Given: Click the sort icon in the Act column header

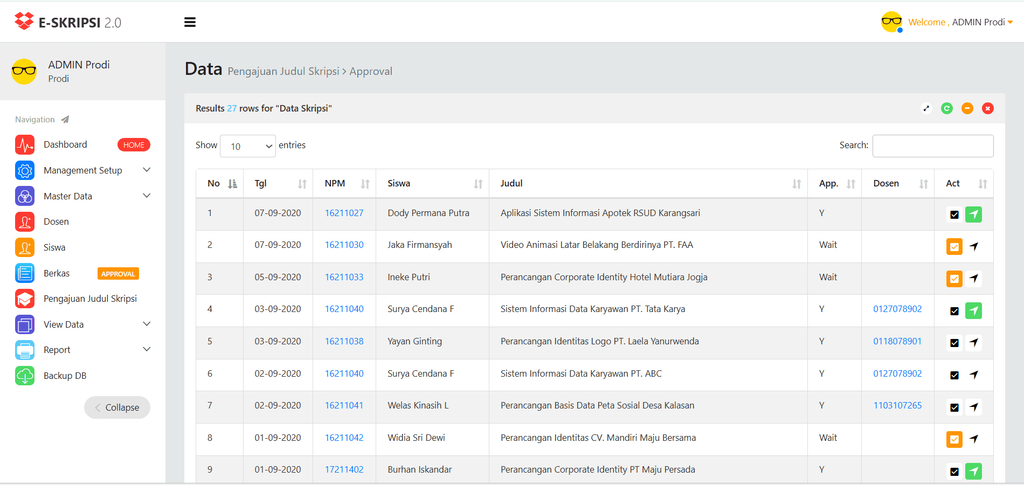Looking at the screenshot, I should 982,185.
